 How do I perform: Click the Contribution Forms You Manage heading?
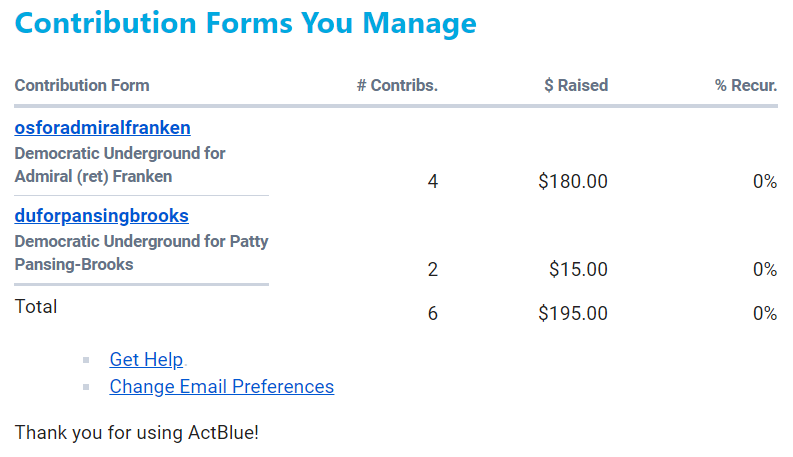click(245, 23)
